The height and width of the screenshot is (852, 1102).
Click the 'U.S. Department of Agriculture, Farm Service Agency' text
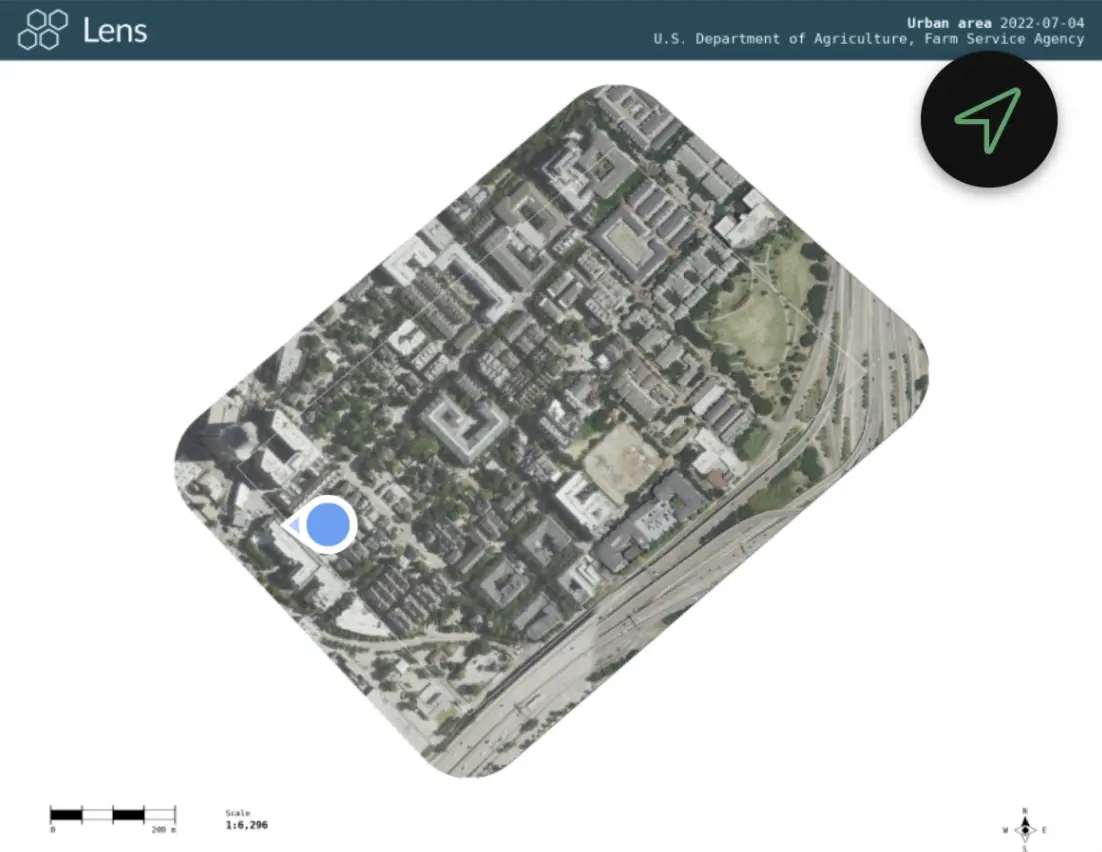pyautogui.click(x=869, y=39)
